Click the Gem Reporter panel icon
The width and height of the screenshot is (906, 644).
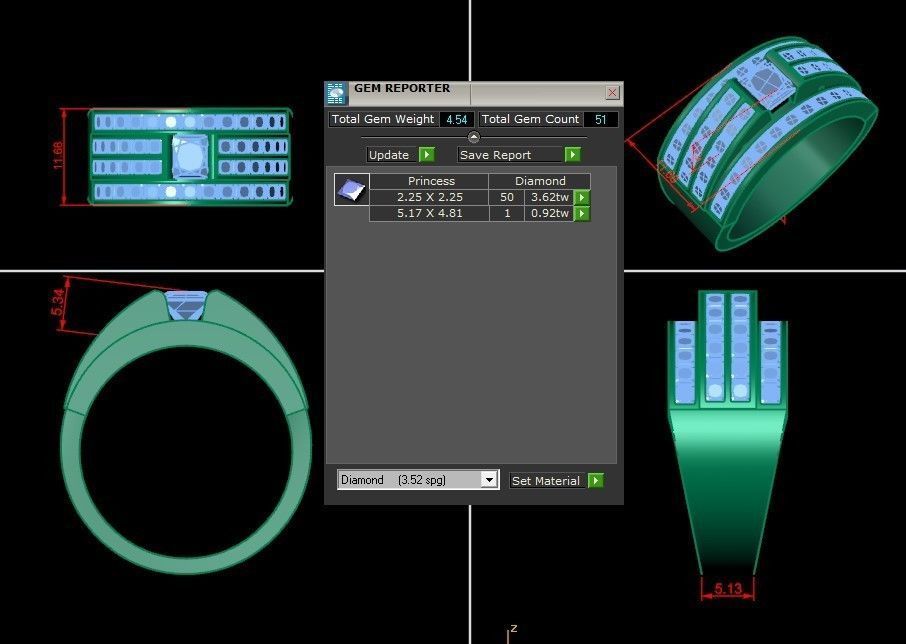tap(336, 93)
